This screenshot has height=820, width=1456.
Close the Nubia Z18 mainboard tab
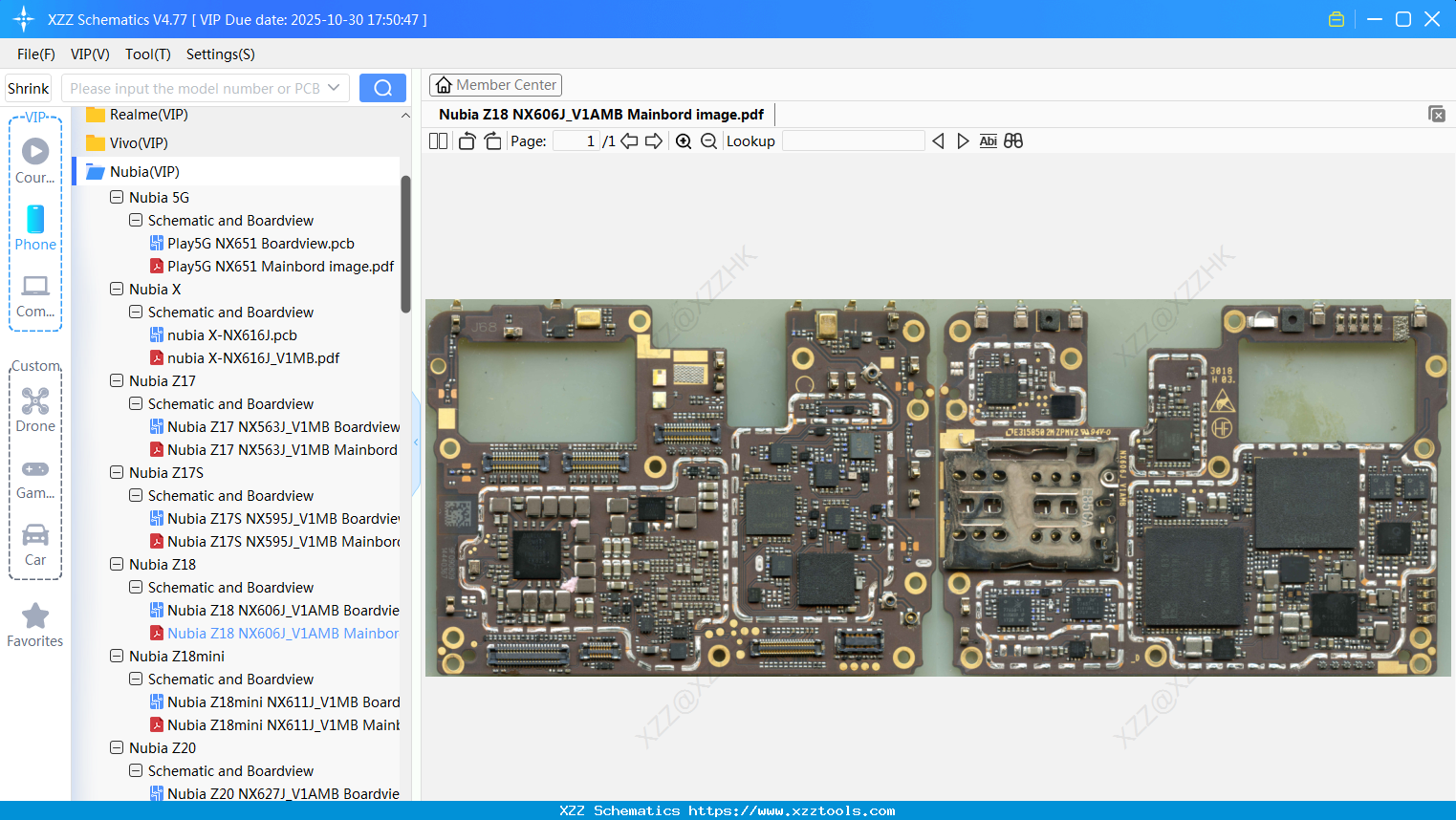coord(1437,114)
